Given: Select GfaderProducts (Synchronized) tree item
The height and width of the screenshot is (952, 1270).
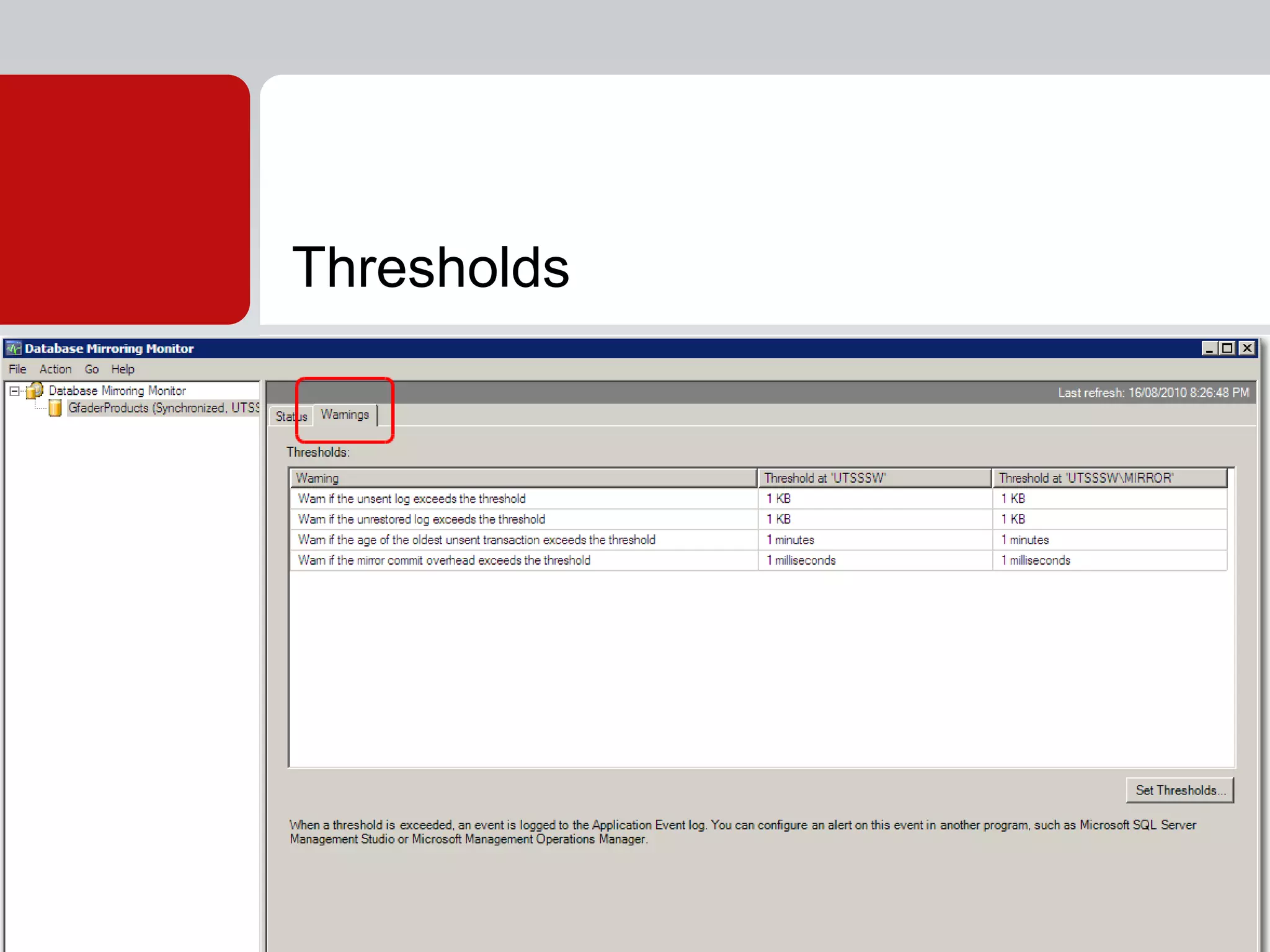Looking at the screenshot, I should coord(164,408).
